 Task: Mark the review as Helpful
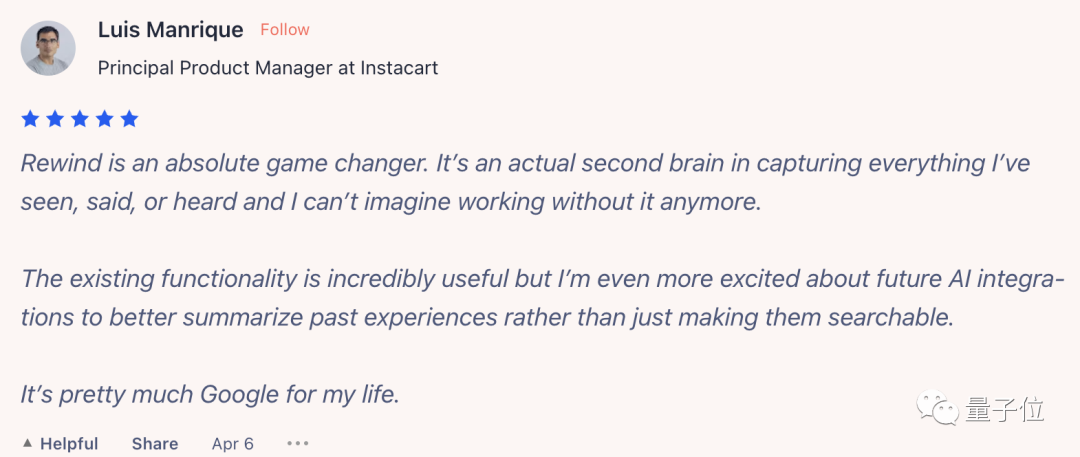coord(69,443)
